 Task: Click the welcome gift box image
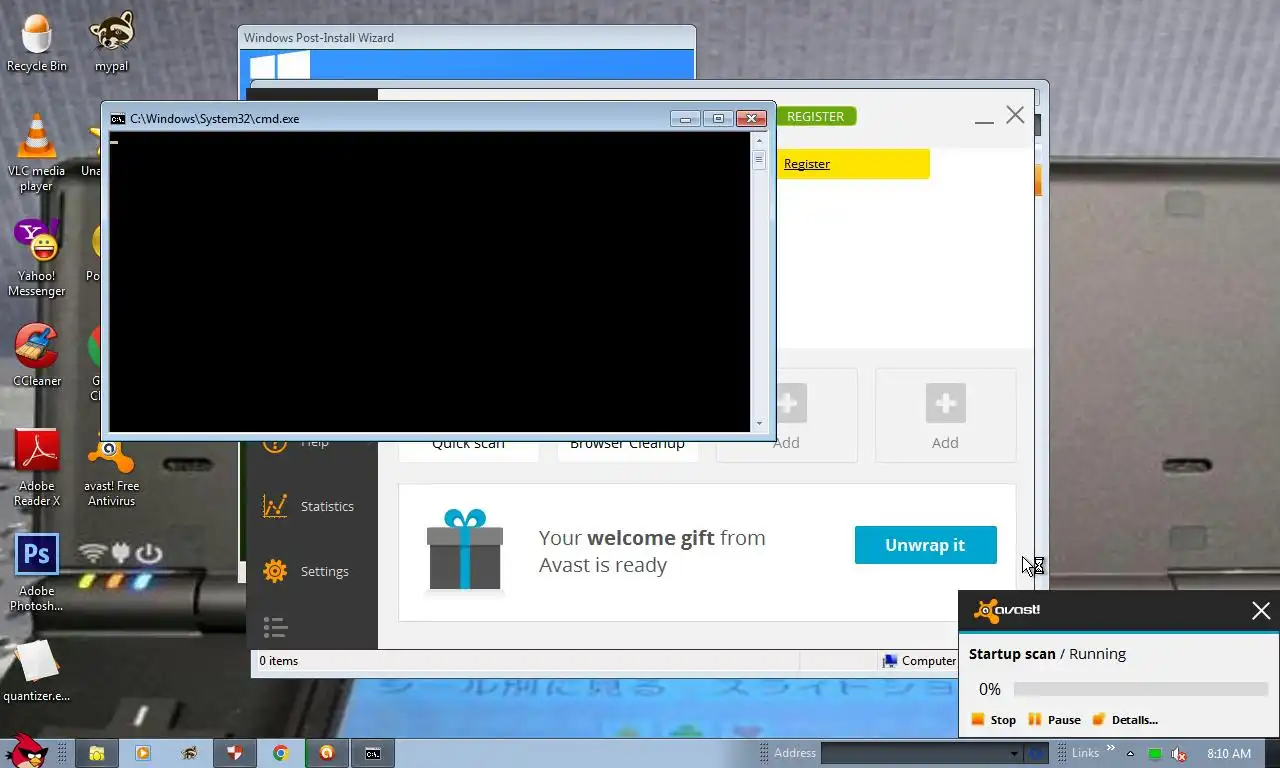point(465,550)
